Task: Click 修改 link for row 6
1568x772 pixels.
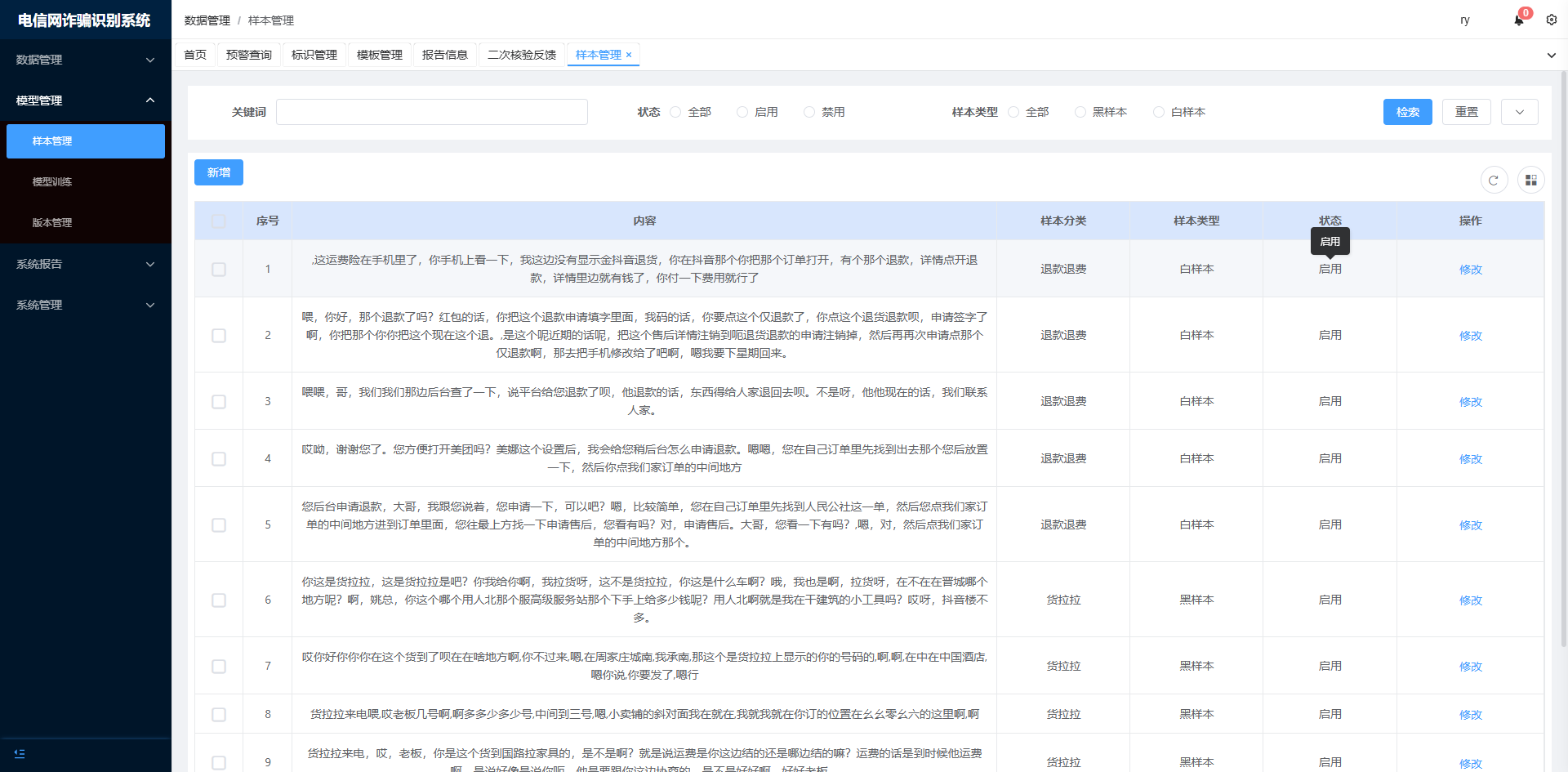Action: point(1470,600)
